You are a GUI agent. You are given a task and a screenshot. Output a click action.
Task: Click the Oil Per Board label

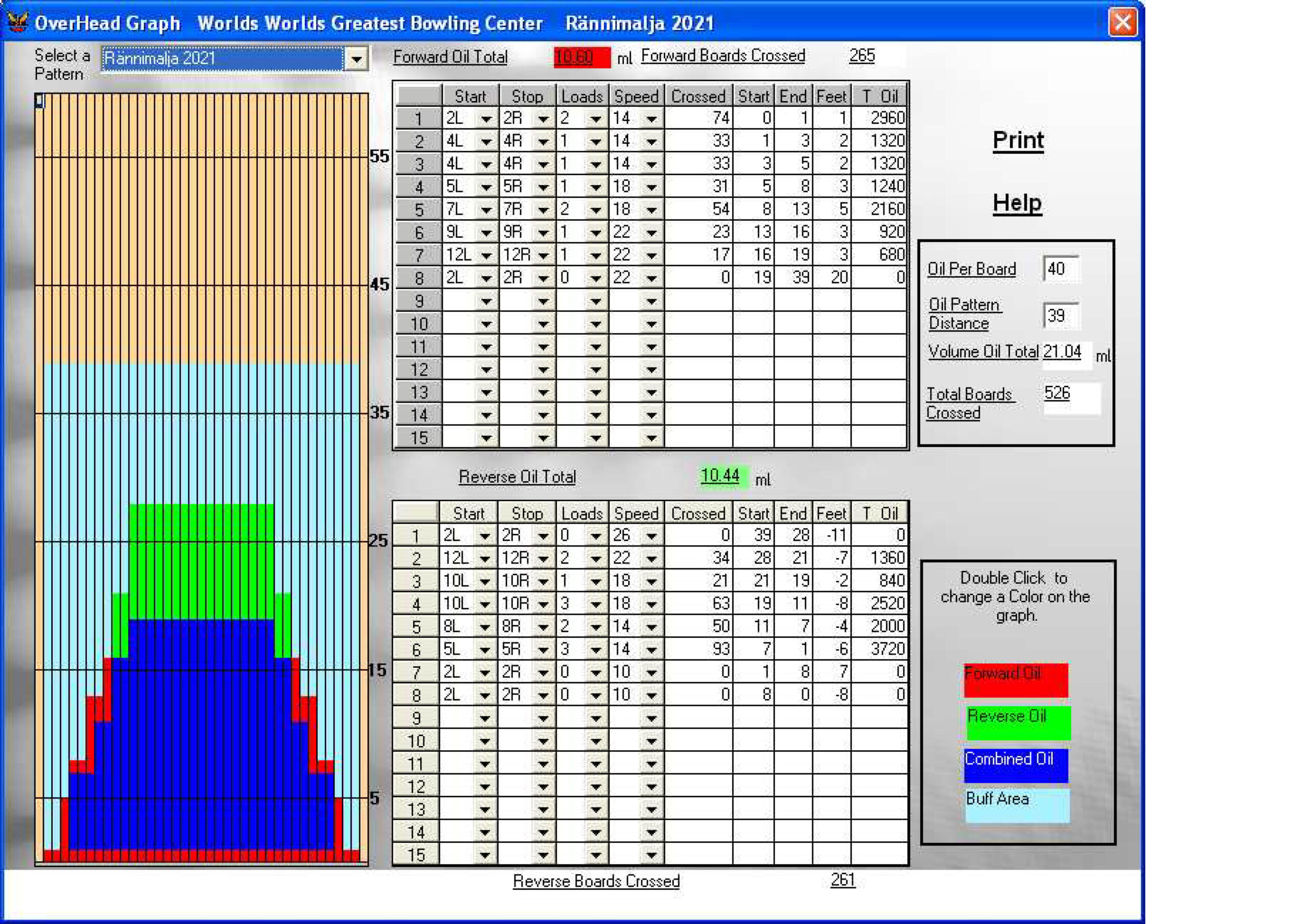click(x=971, y=269)
